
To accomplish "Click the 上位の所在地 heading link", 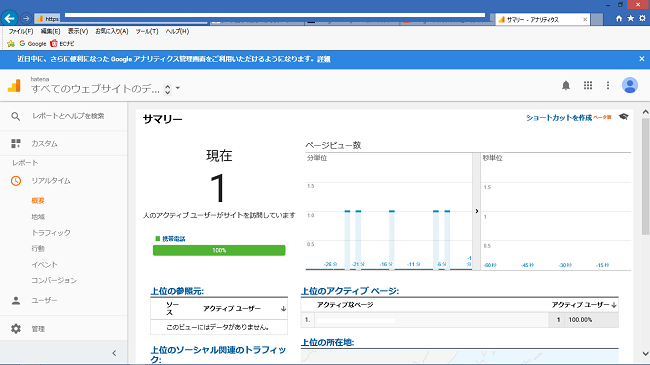I will click(x=327, y=343).
